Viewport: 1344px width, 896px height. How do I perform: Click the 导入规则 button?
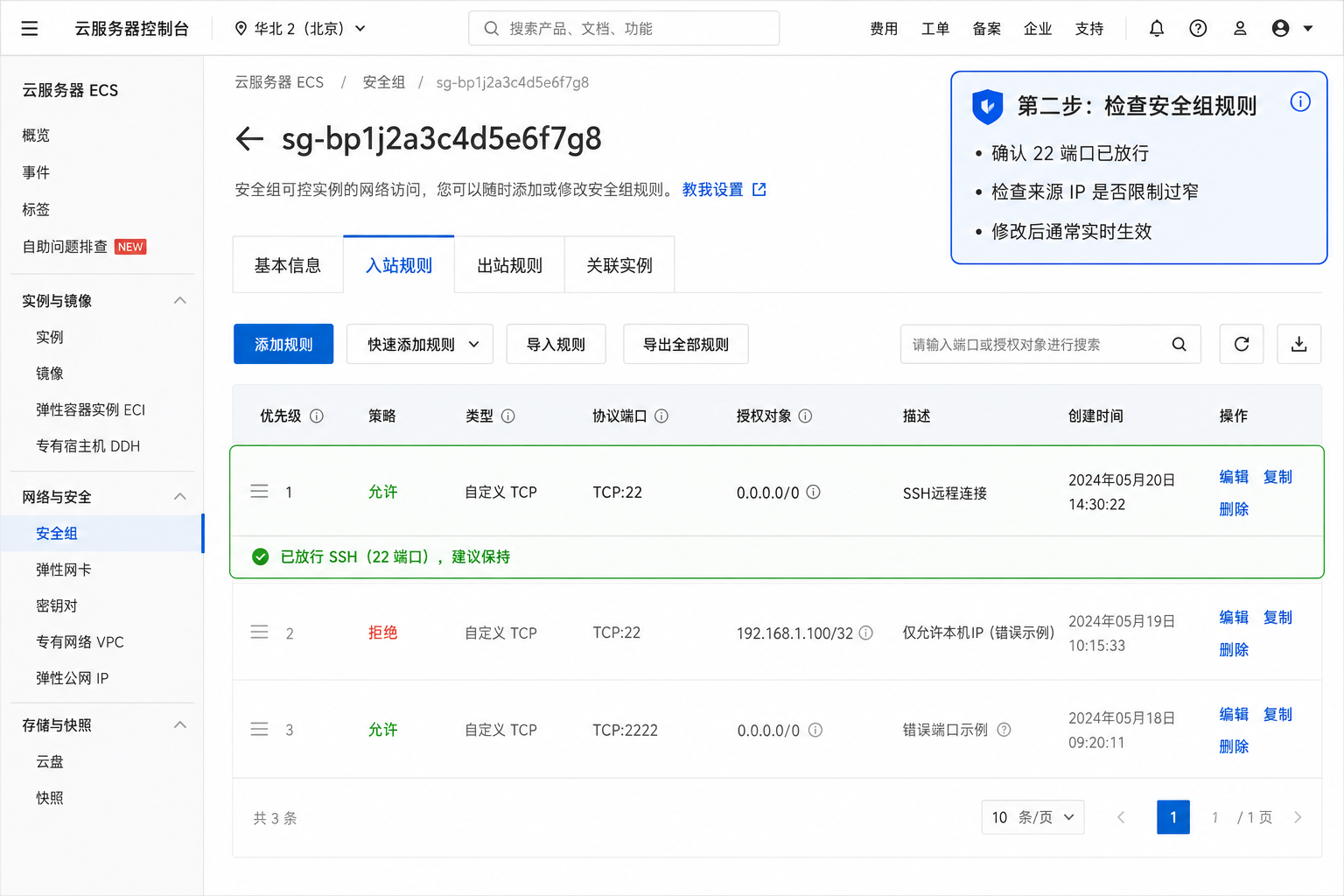tap(556, 344)
